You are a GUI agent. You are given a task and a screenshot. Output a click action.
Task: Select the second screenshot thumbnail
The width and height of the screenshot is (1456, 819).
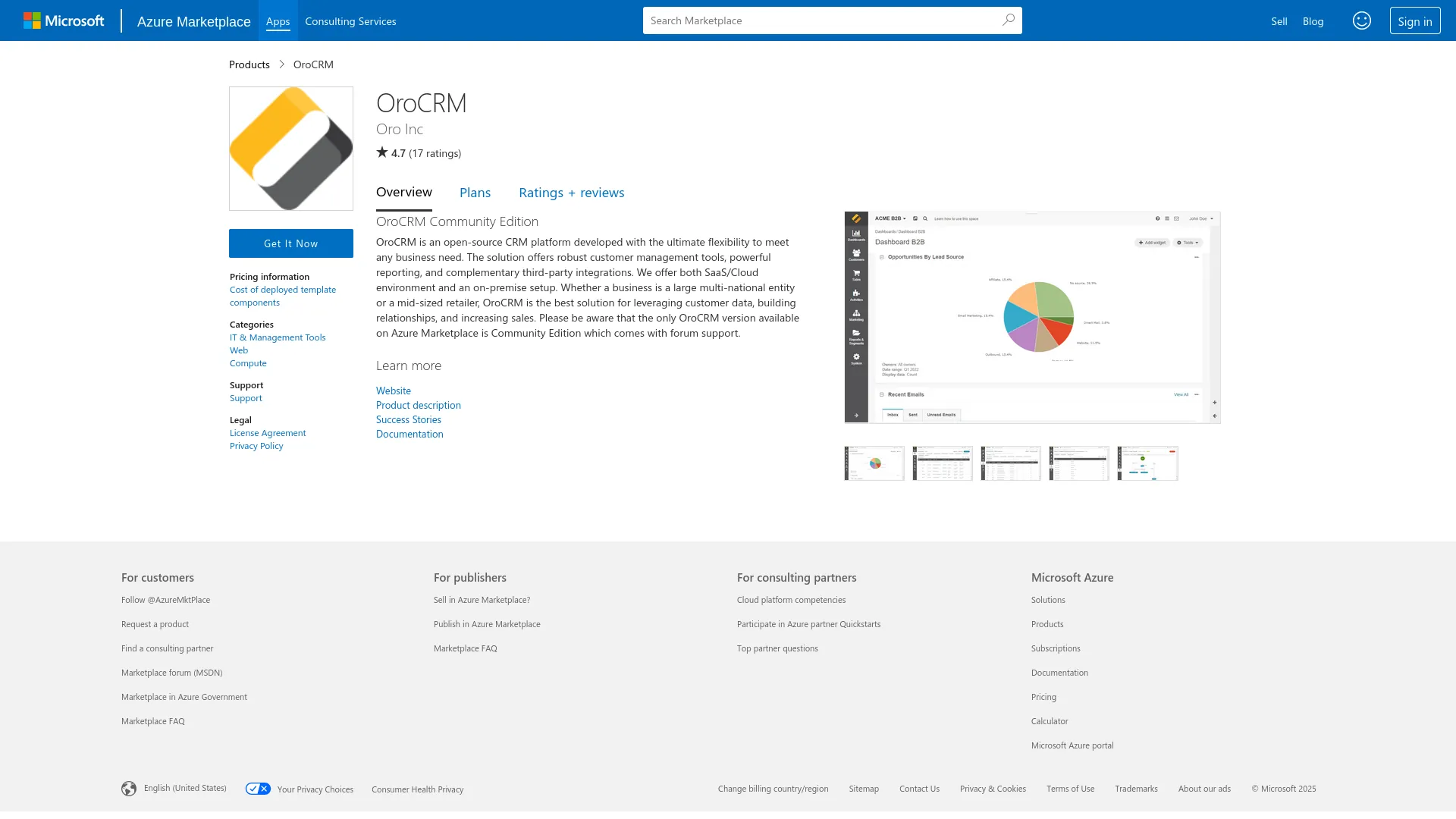click(x=943, y=463)
